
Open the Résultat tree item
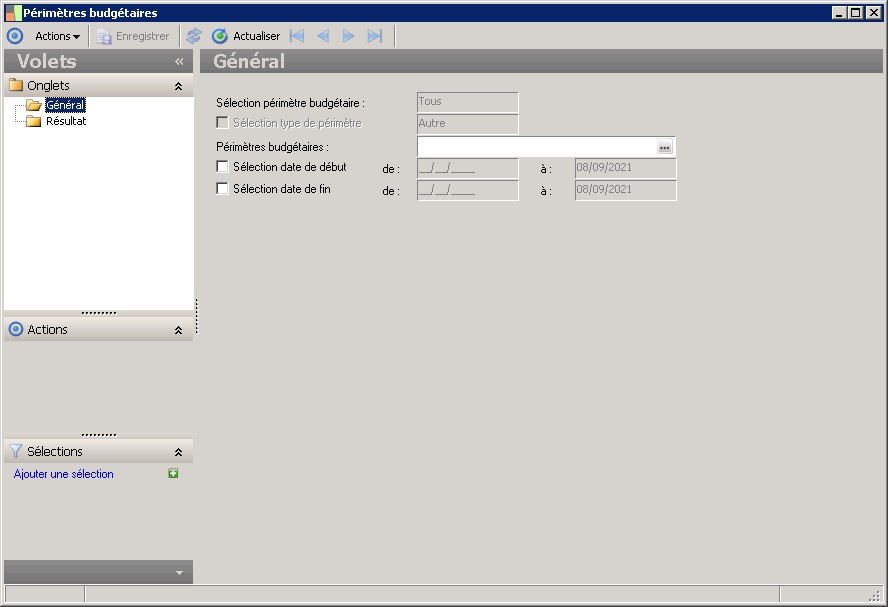coord(66,121)
